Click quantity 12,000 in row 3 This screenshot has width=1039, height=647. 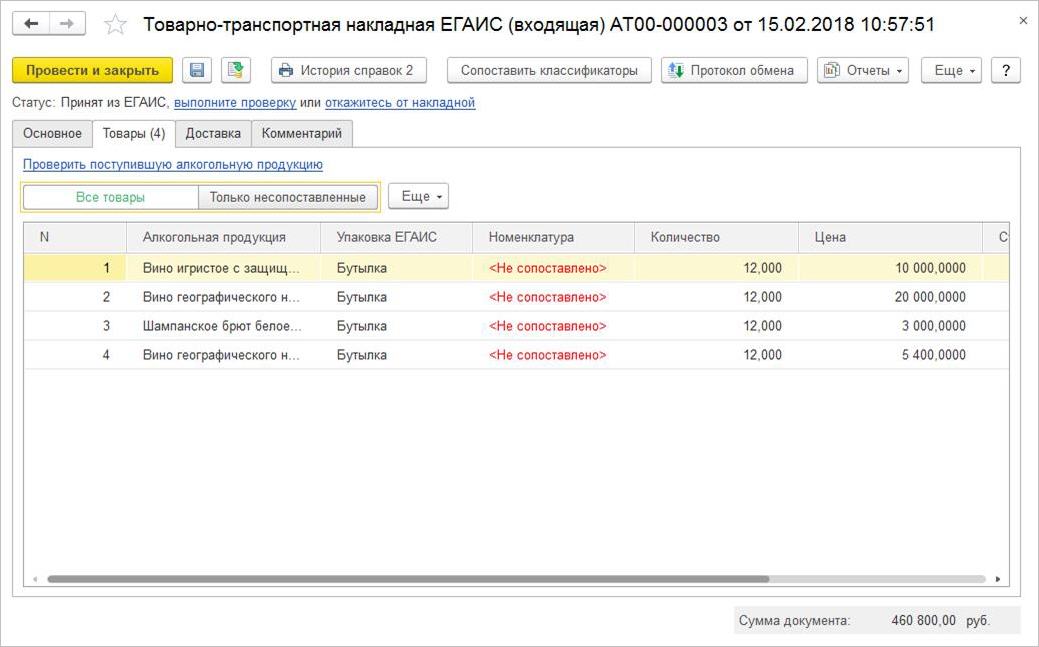click(x=716, y=326)
